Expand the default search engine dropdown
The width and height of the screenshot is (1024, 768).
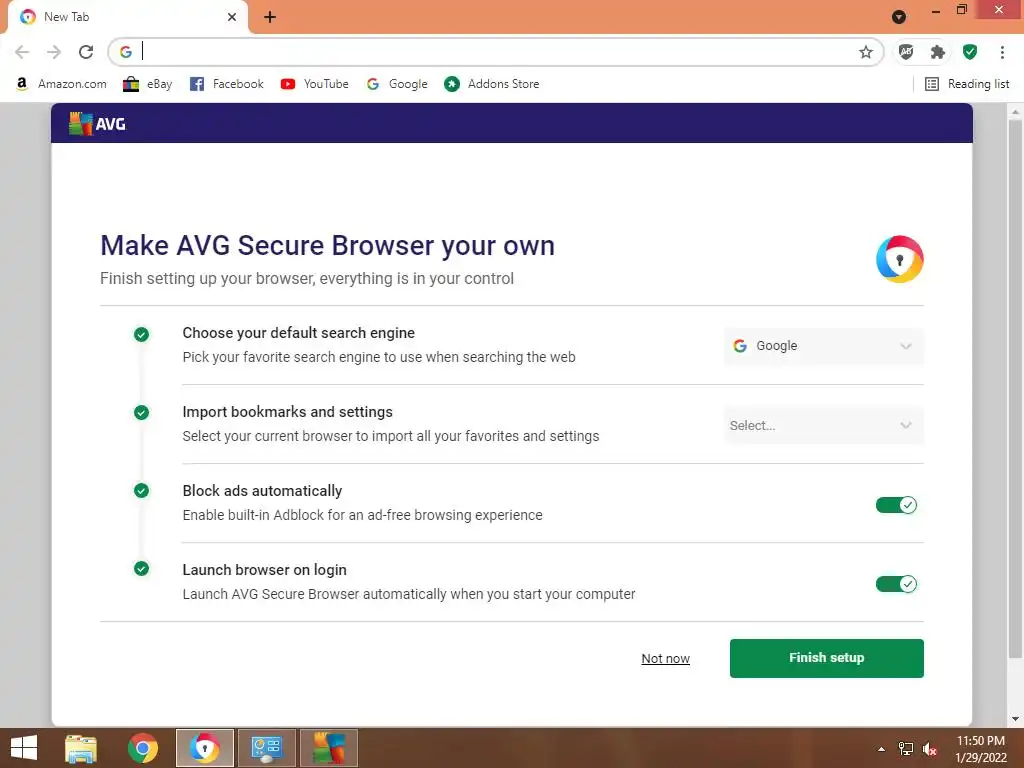(x=823, y=346)
